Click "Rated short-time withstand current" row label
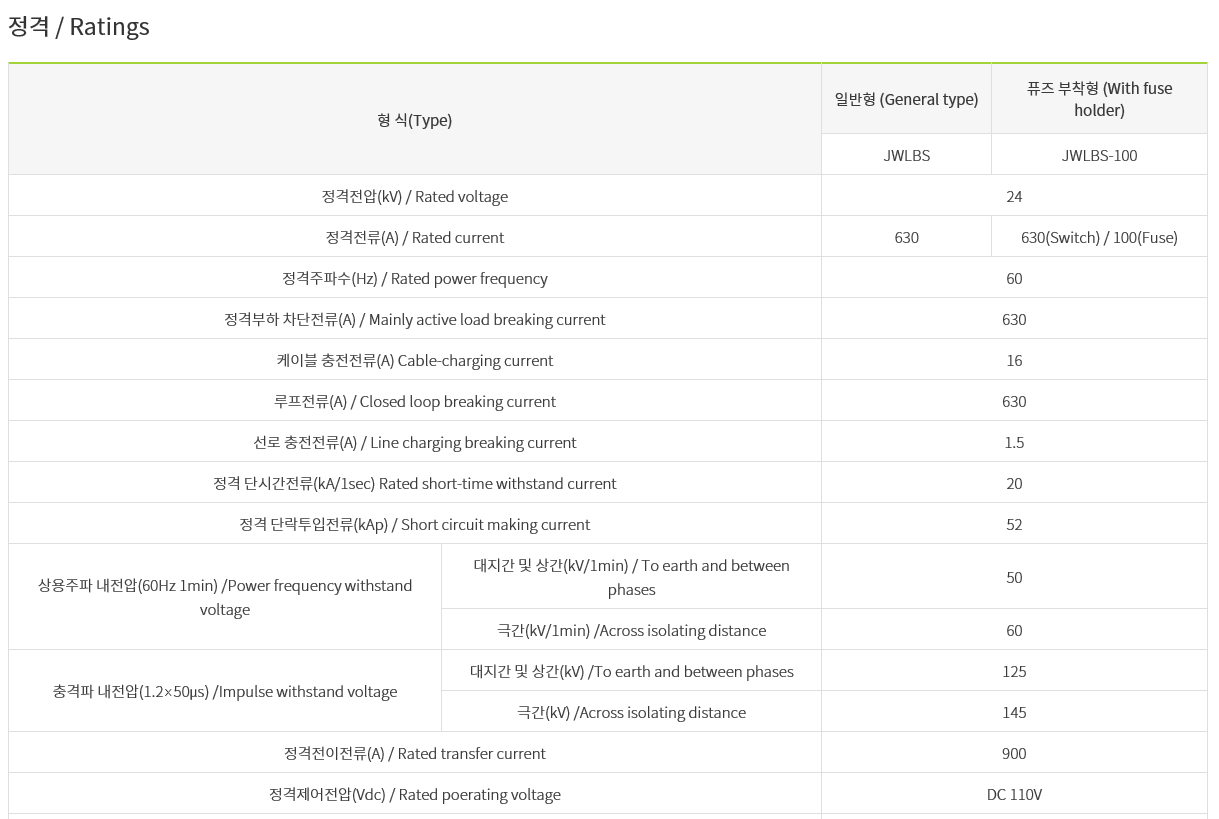This screenshot has height=819, width=1219. [x=414, y=483]
